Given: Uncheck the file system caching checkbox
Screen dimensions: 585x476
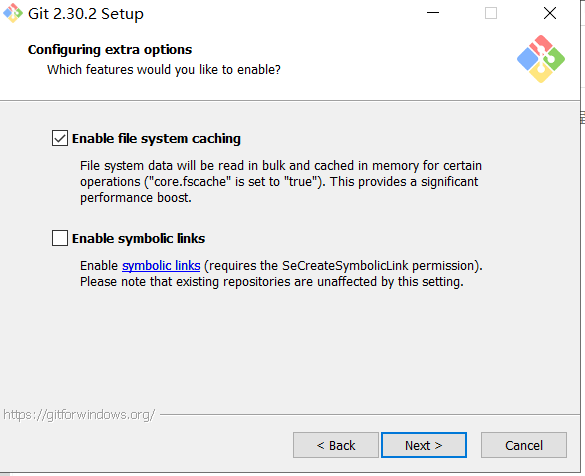Looking at the screenshot, I should (60, 138).
